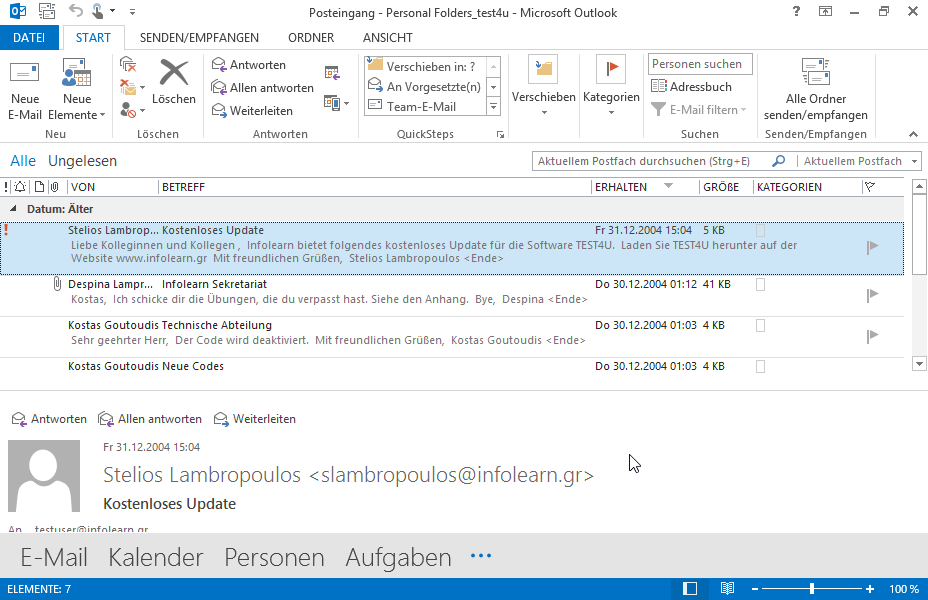This screenshot has height=600, width=928.
Task: Click the meeting reply icon
Action: [x=332, y=73]
